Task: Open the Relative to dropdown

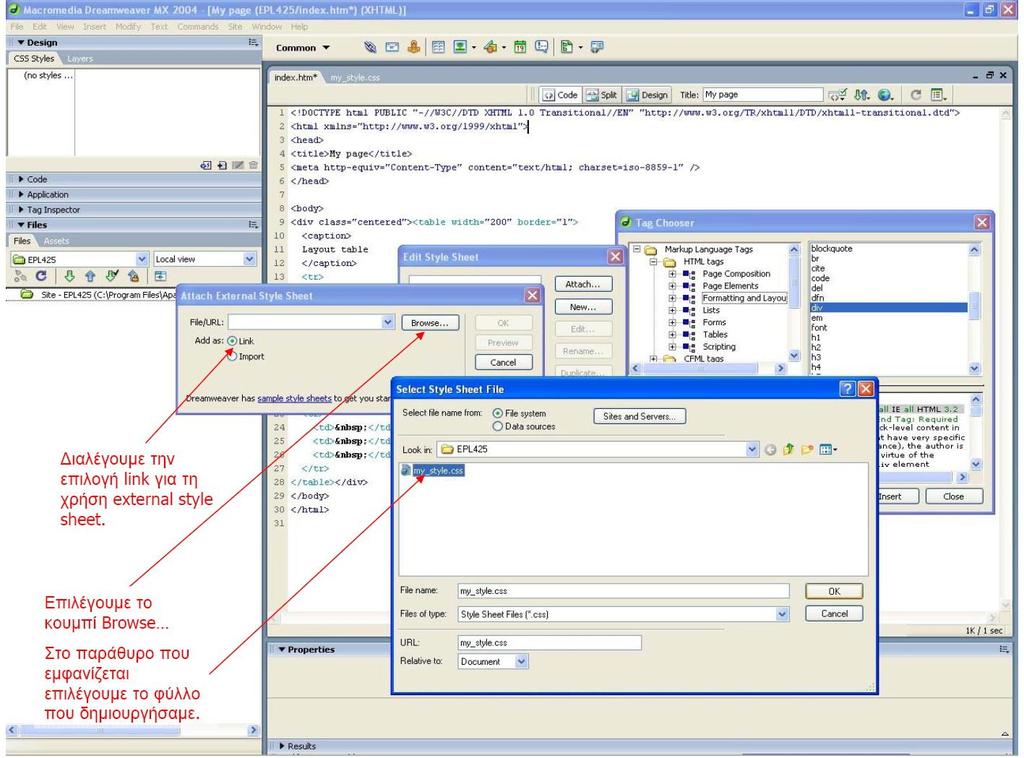Action: click(x=521, y=661)
